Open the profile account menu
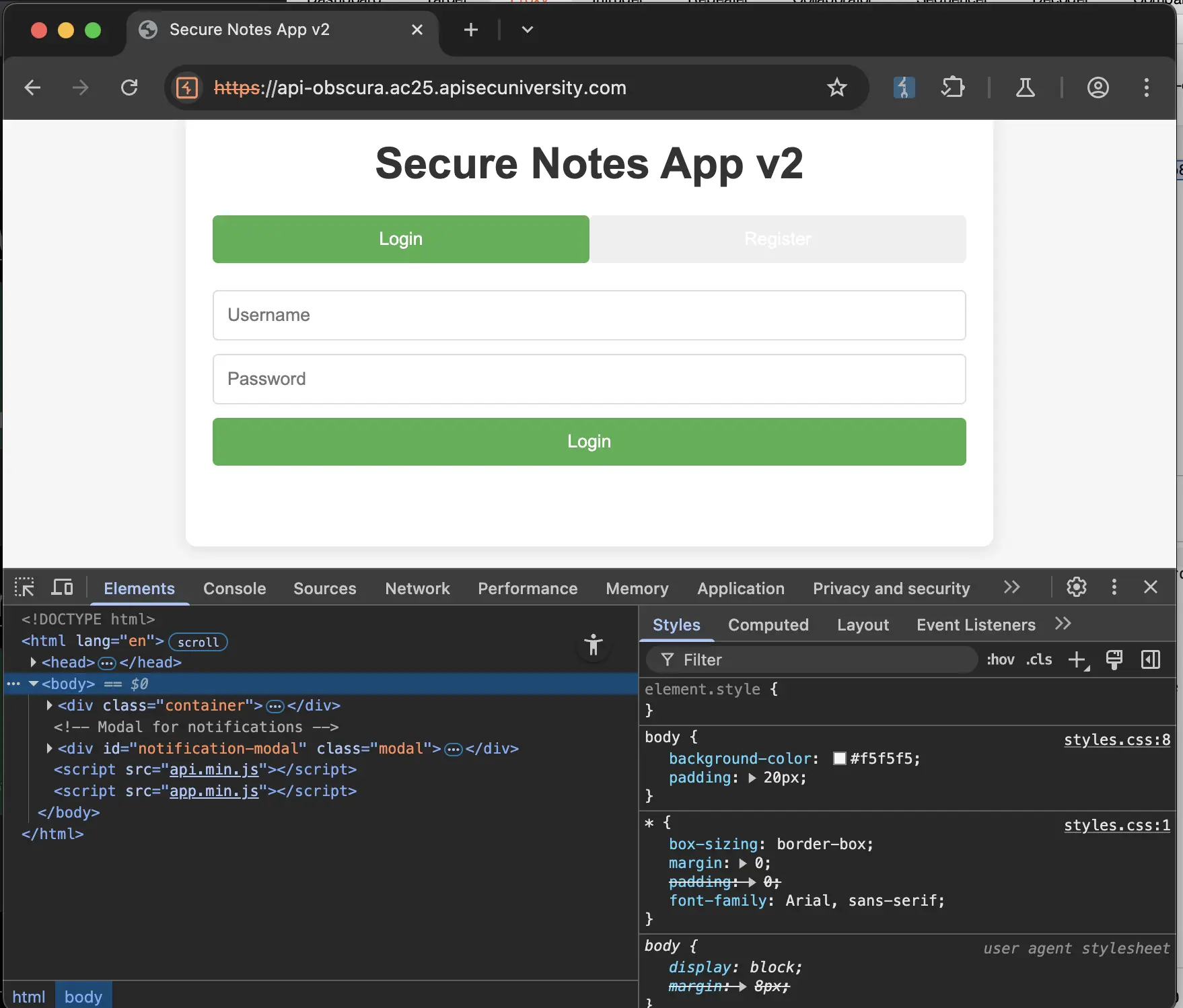The image size is (1183, 1008). pos(1098,87)
